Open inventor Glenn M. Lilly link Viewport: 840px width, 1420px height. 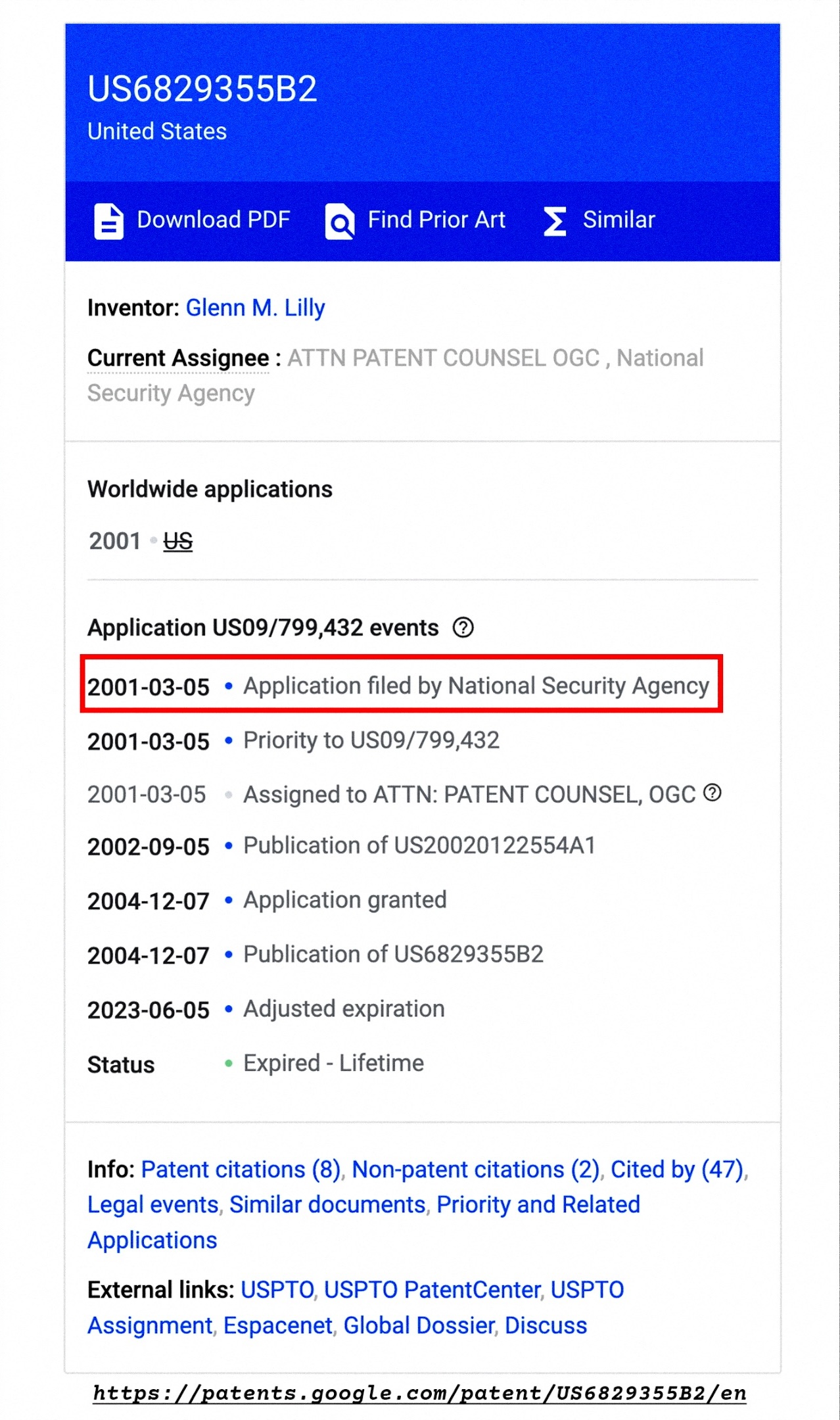(x=255, y=308)
